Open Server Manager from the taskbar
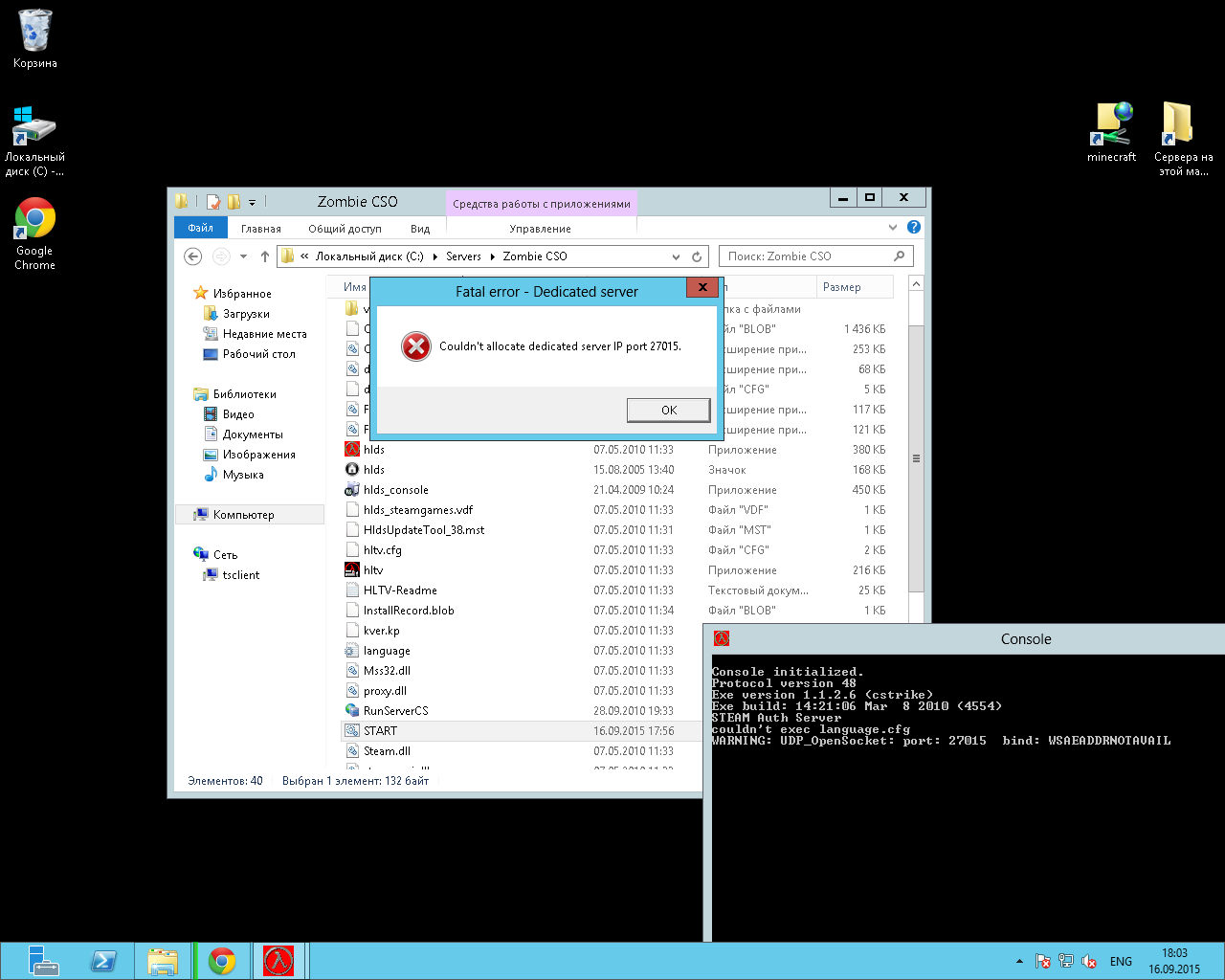Image resolution: width=1225 pixels, height=980 pixels. tap(44, 961)
